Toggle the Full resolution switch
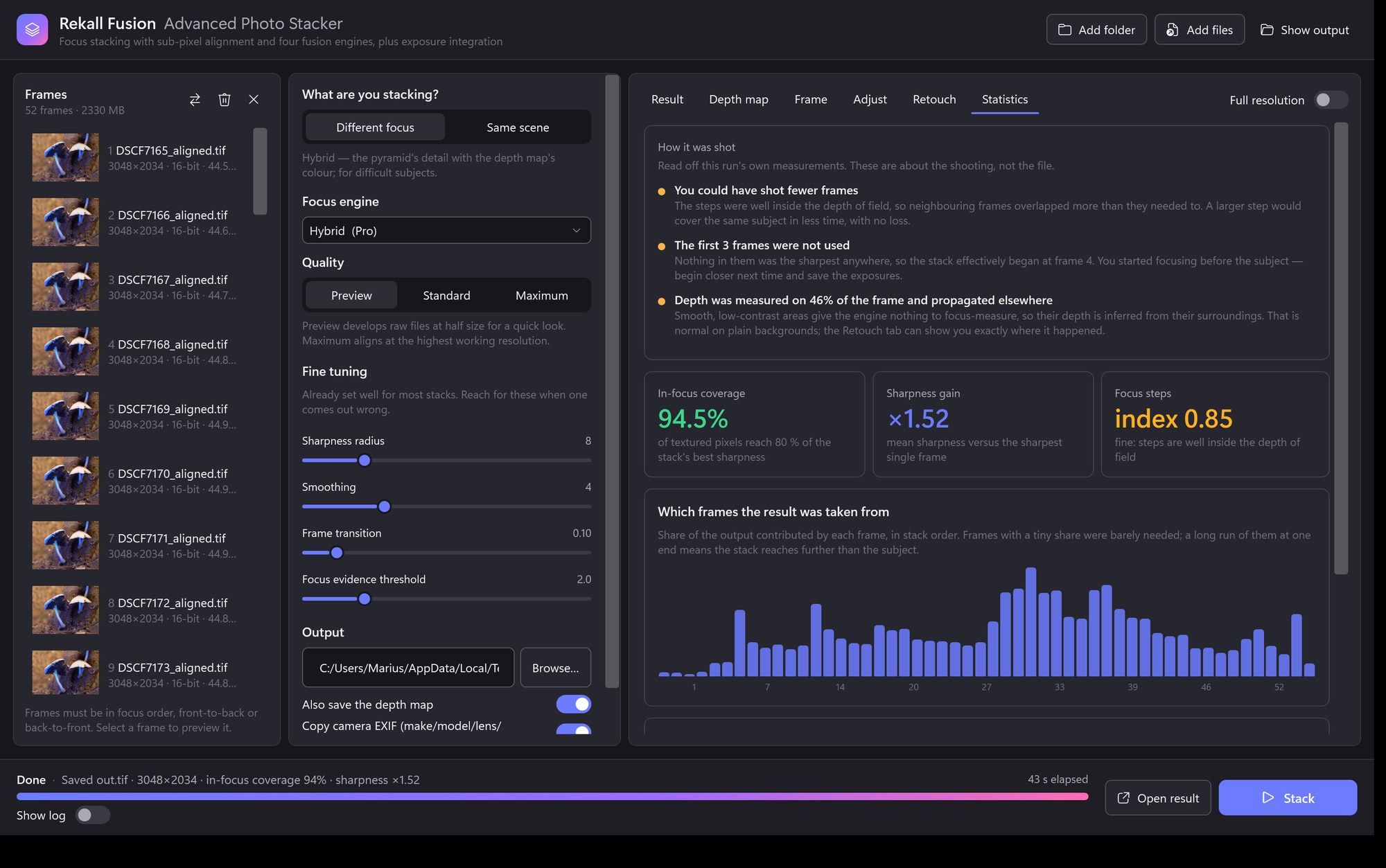1386x868 pixels. 1331,100
